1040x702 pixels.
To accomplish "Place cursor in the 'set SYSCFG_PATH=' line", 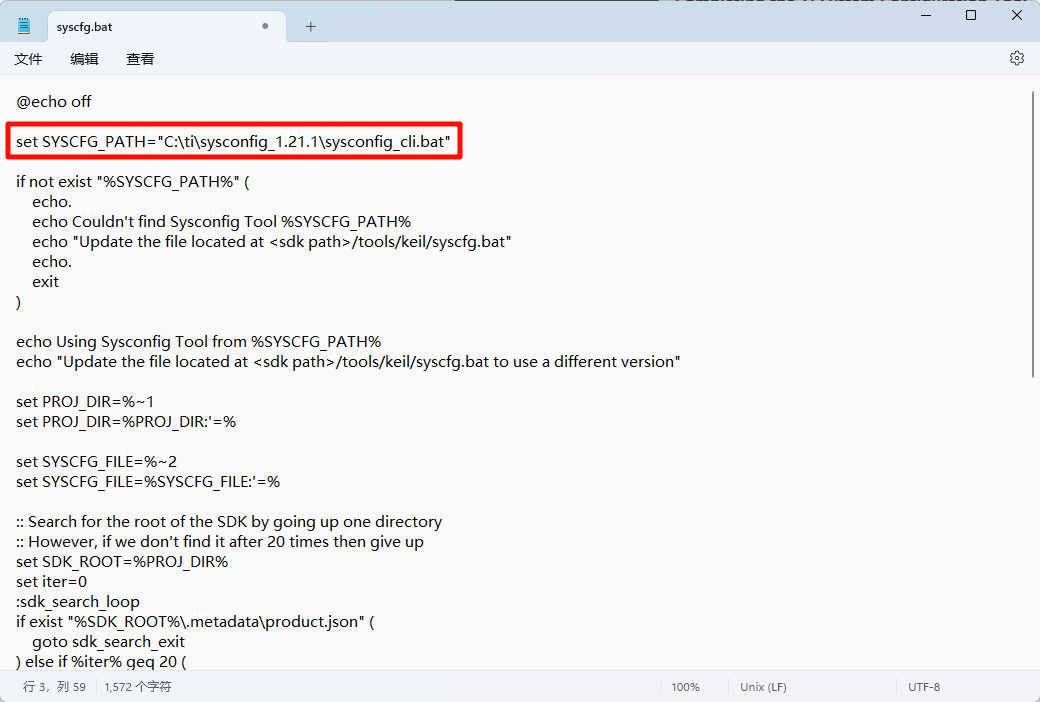I will [x=233, y=141].
